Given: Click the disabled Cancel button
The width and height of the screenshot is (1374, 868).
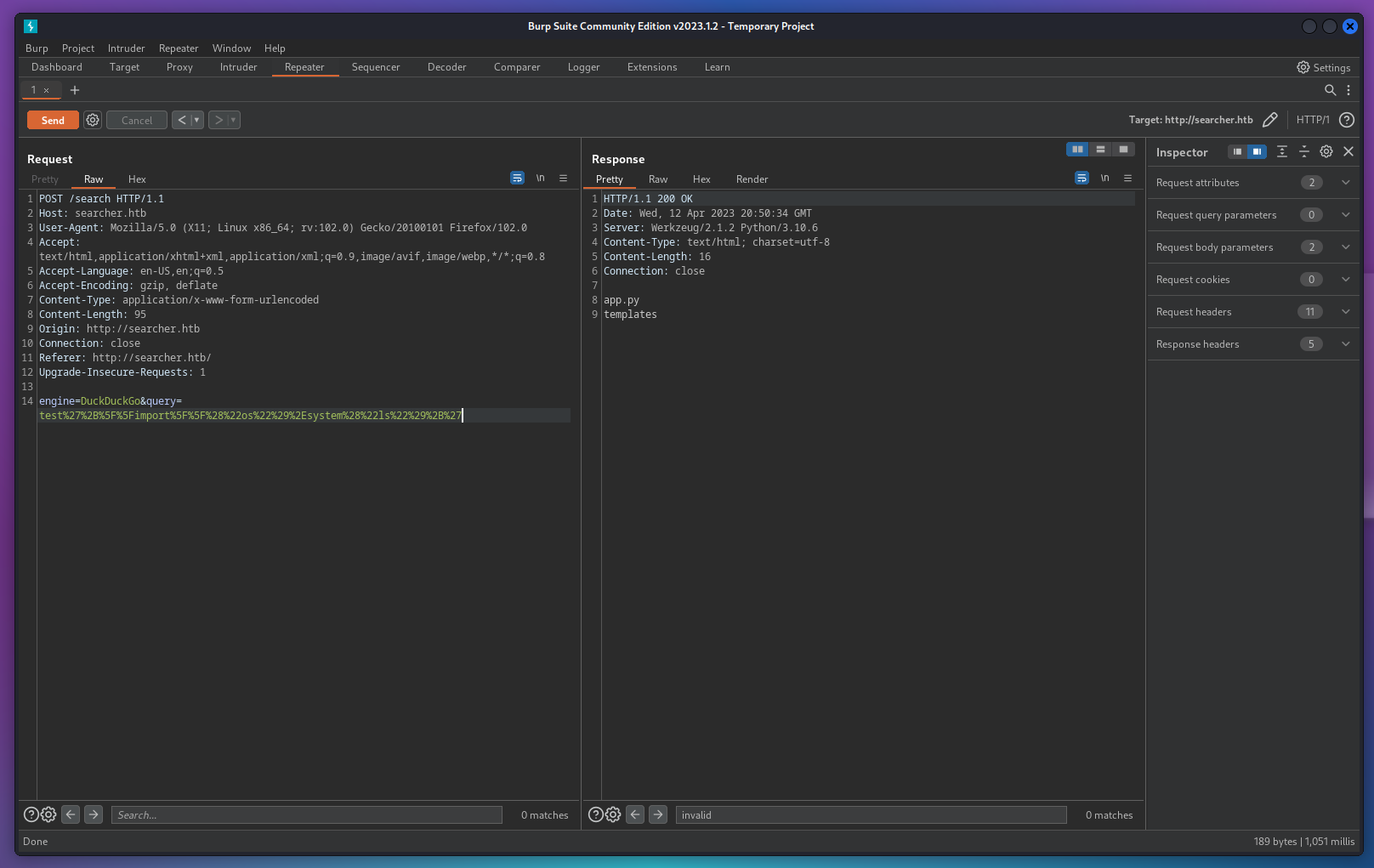Looking at the screenshot, I should pyautogui.click(x=137, y=120).
